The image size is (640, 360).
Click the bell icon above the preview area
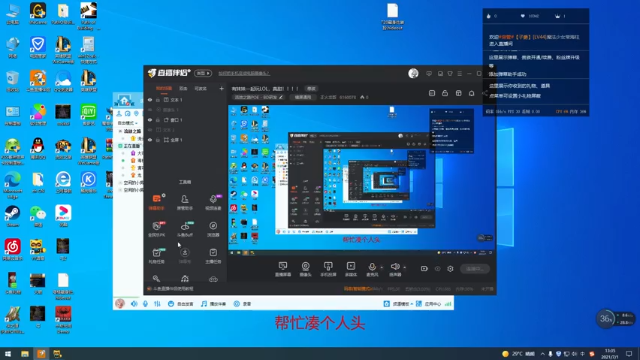471,93
